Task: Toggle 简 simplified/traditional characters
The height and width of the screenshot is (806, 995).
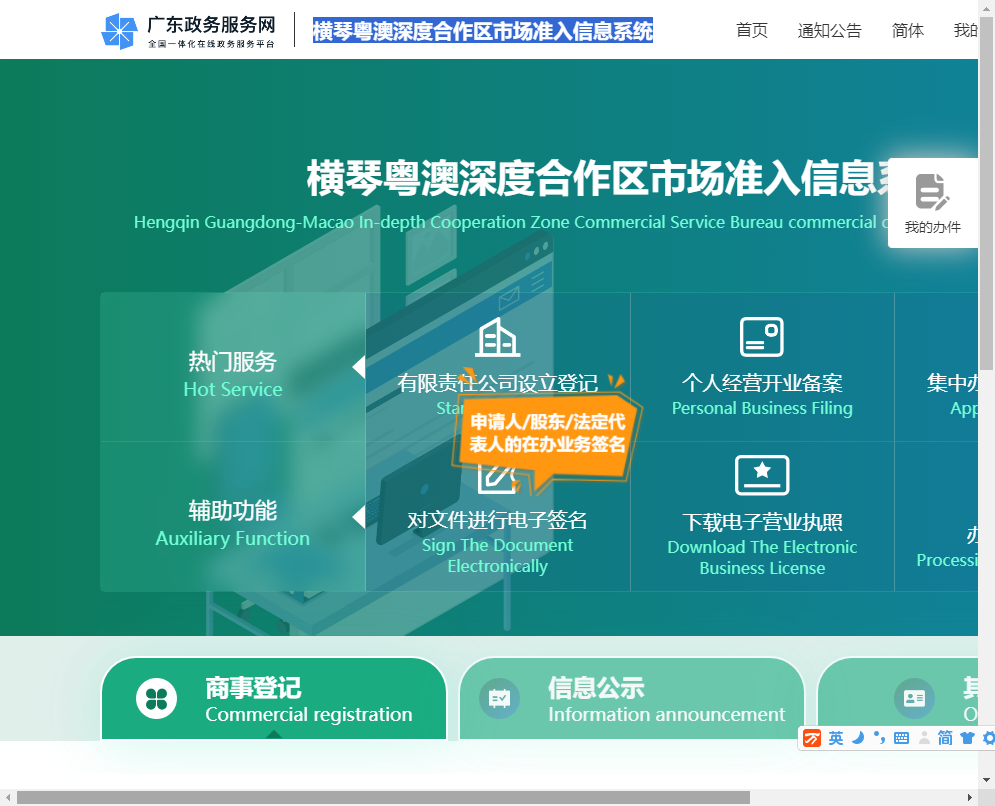Action: point(945,738)
